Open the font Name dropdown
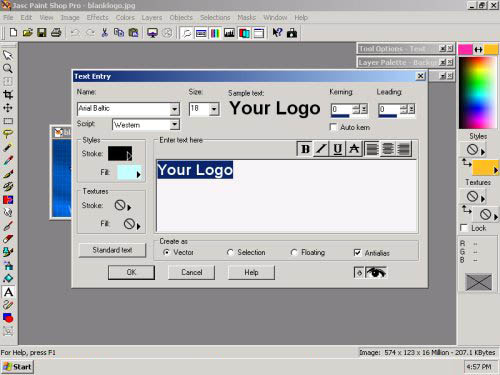Viewport: 500px width, 375px height. click(175, 109)
